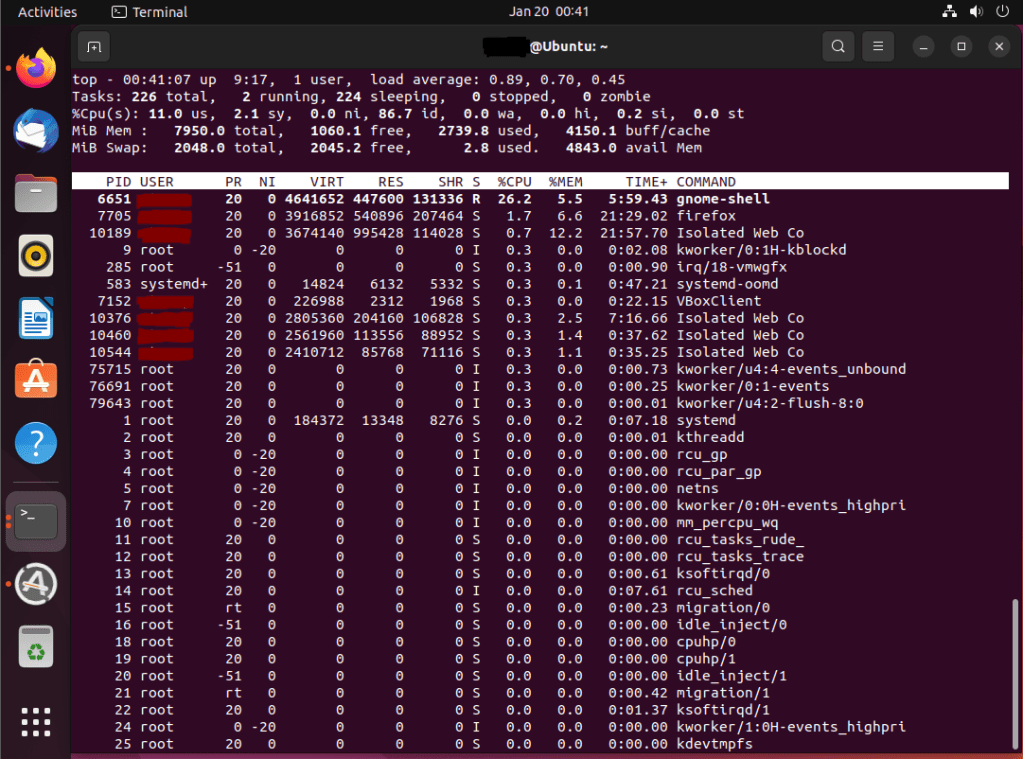Click the Activities button

[x=47, y=12]
